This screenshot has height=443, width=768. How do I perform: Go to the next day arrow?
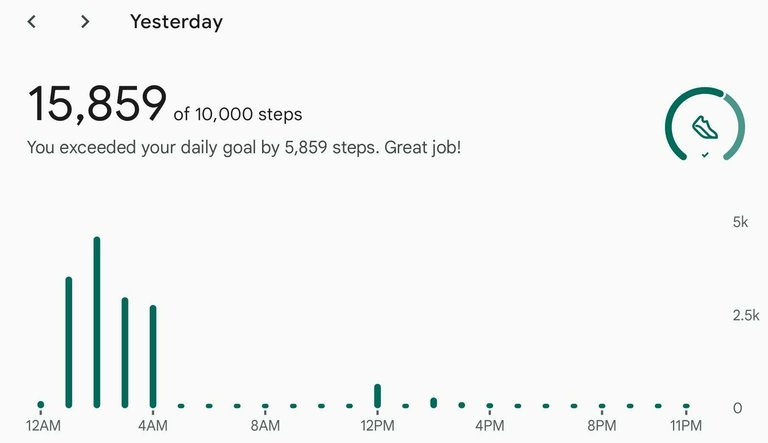(85, 22)
